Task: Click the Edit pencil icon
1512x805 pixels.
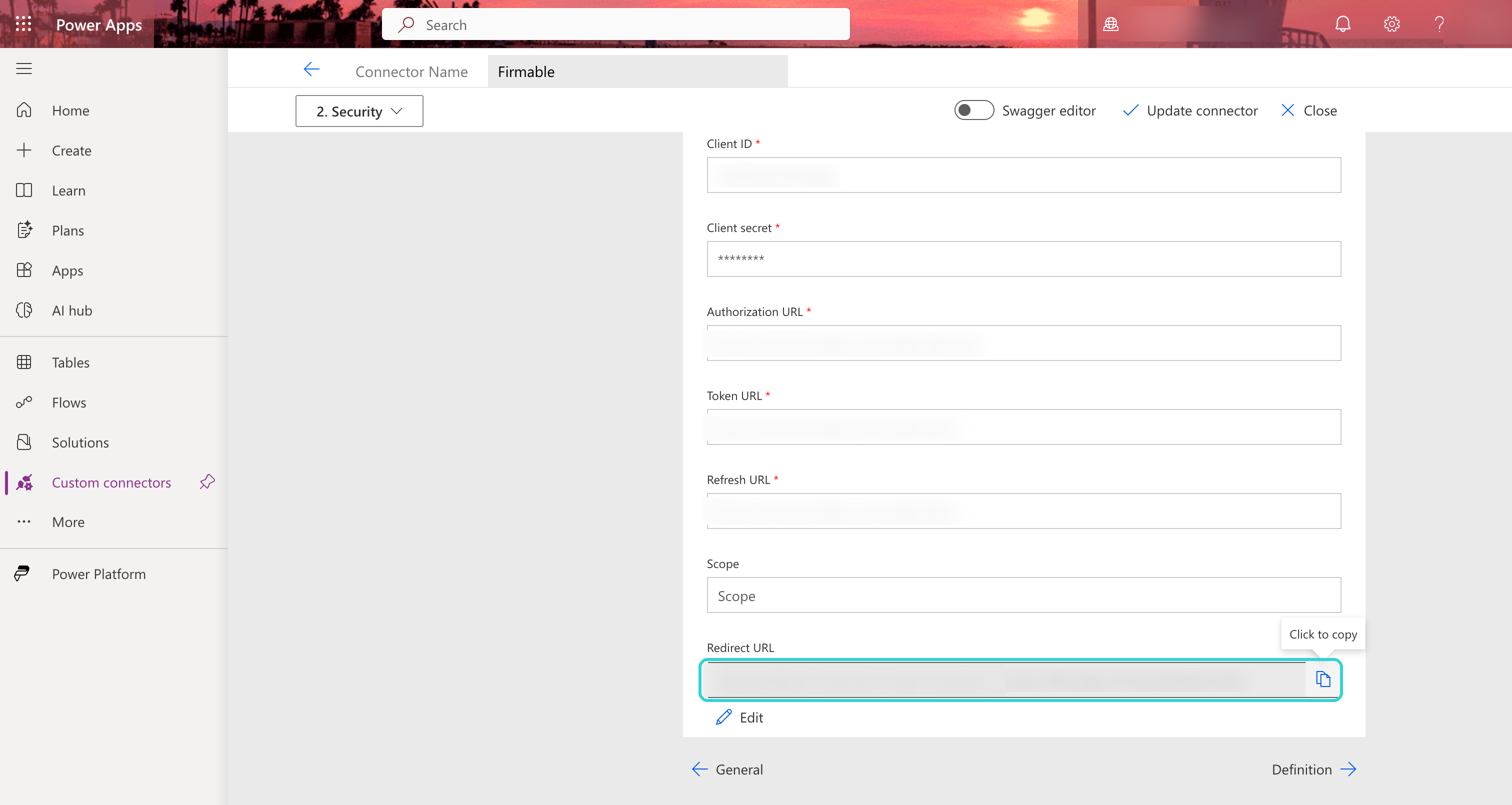Action: (x=723, y=717)
